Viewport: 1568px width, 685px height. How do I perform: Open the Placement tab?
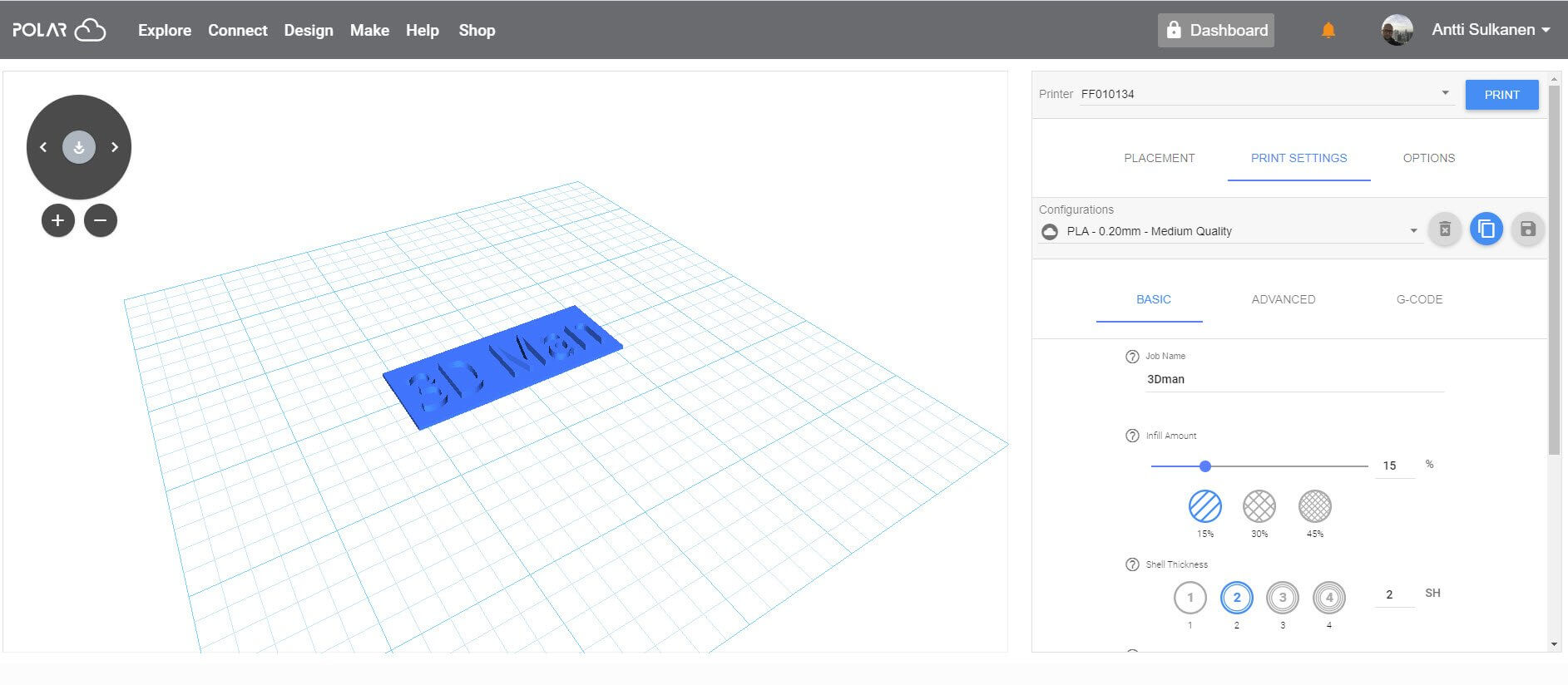tap(1159, 158)
